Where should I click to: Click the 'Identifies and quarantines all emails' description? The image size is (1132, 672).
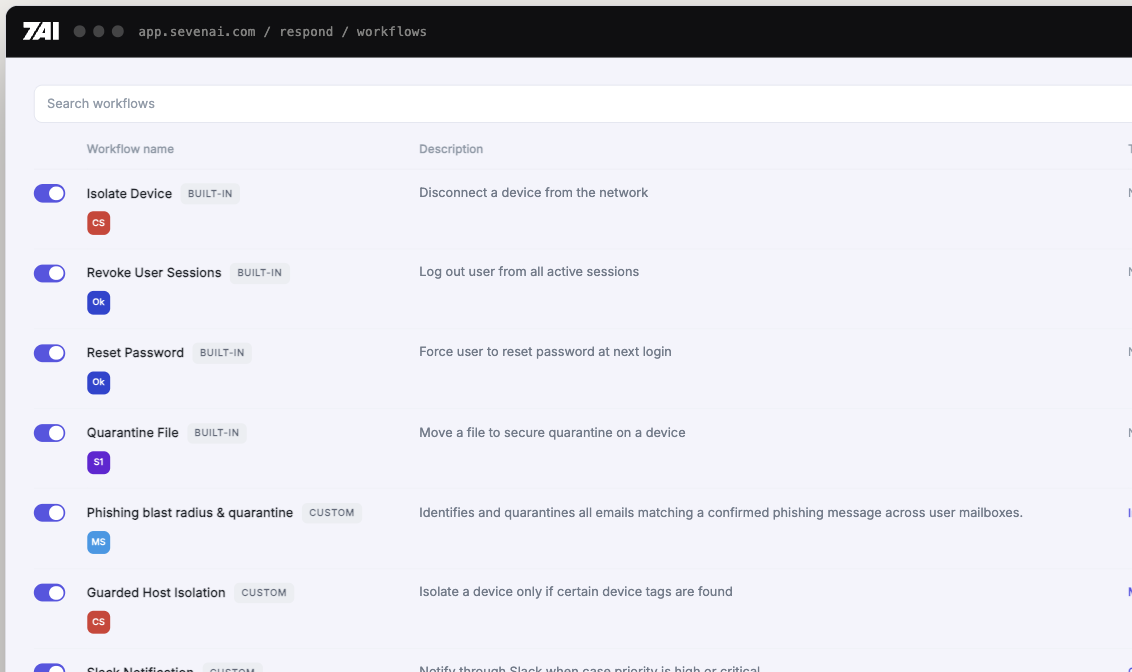721,512
